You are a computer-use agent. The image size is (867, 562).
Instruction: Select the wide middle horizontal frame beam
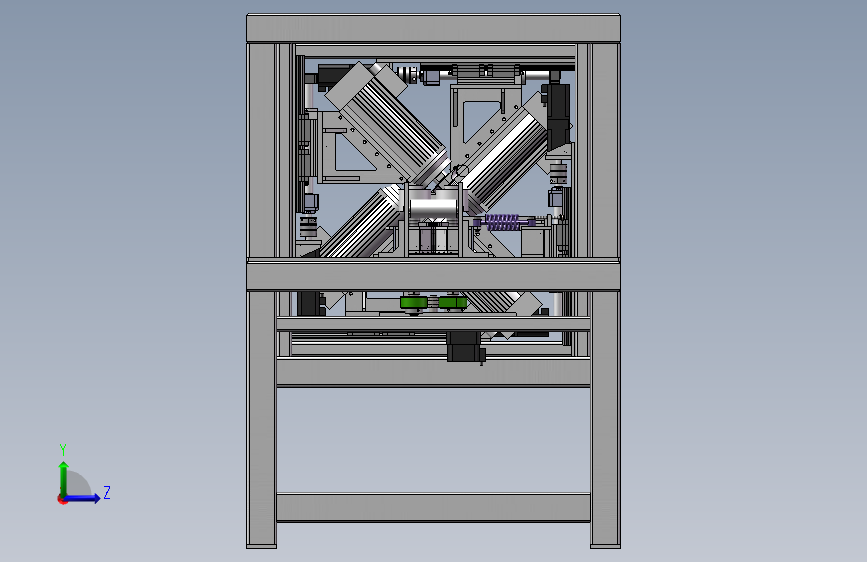(x=434, y=275)
